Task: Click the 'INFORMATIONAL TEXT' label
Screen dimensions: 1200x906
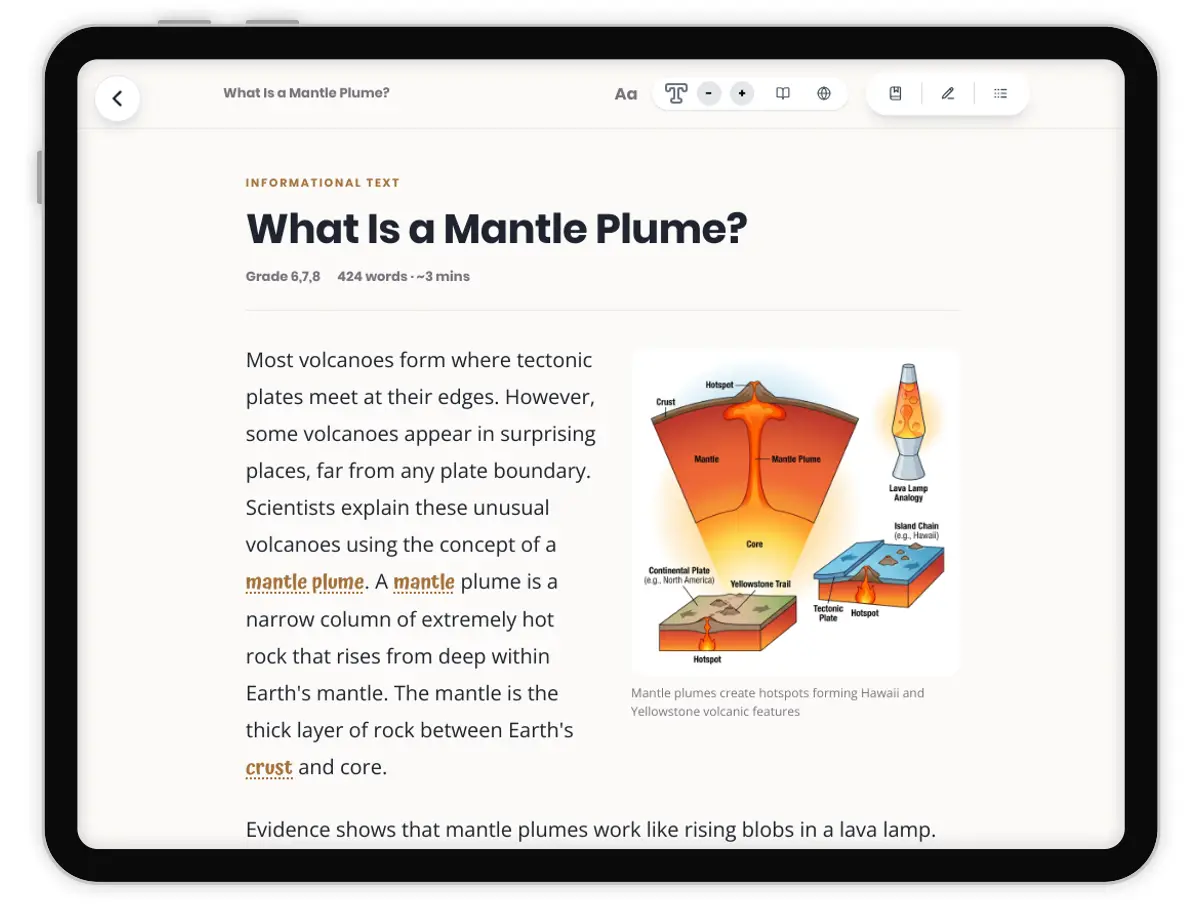Action: click(323, 183)
